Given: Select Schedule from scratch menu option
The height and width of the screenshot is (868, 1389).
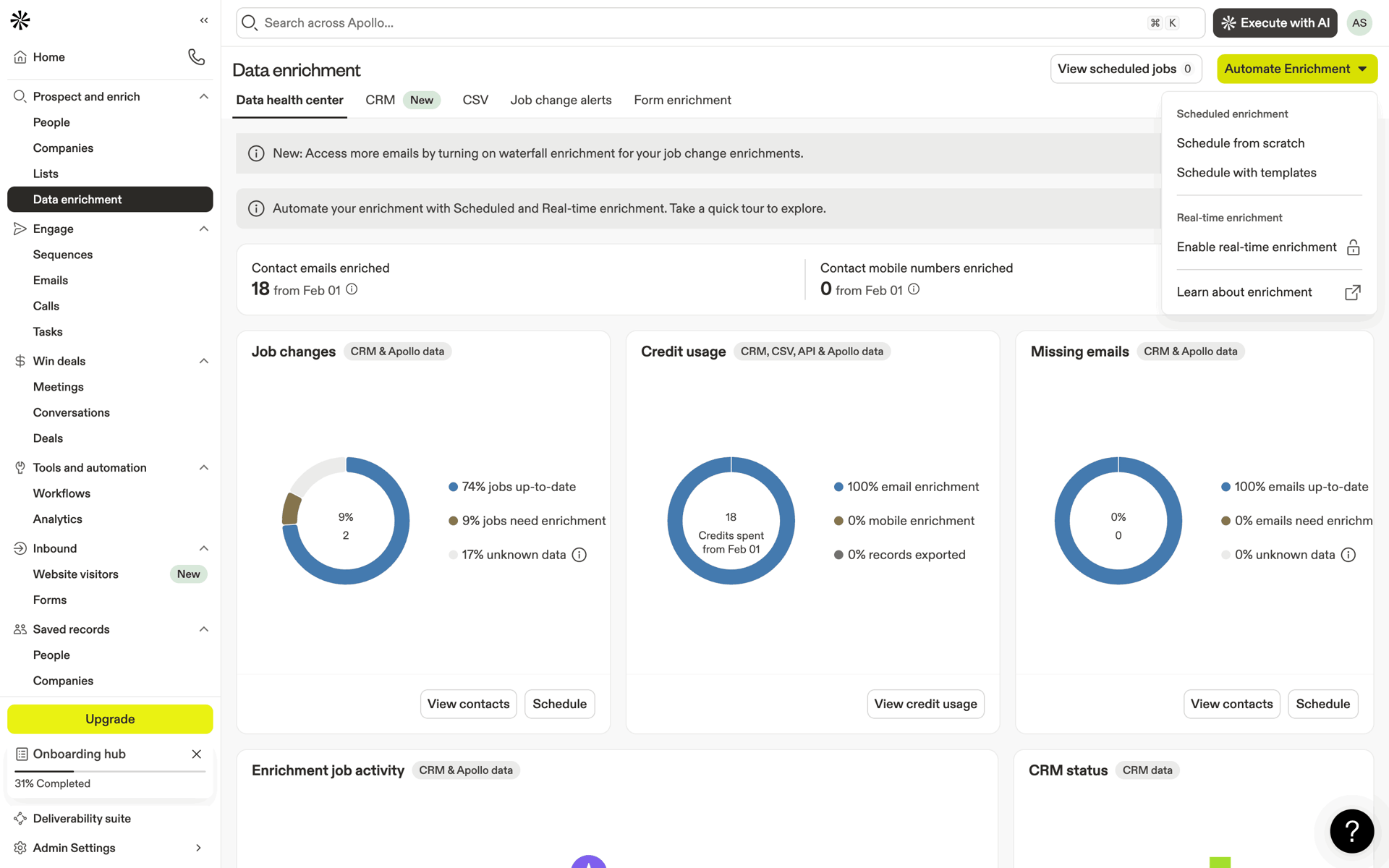Looking at the screenshot, I should point(1240,143).
